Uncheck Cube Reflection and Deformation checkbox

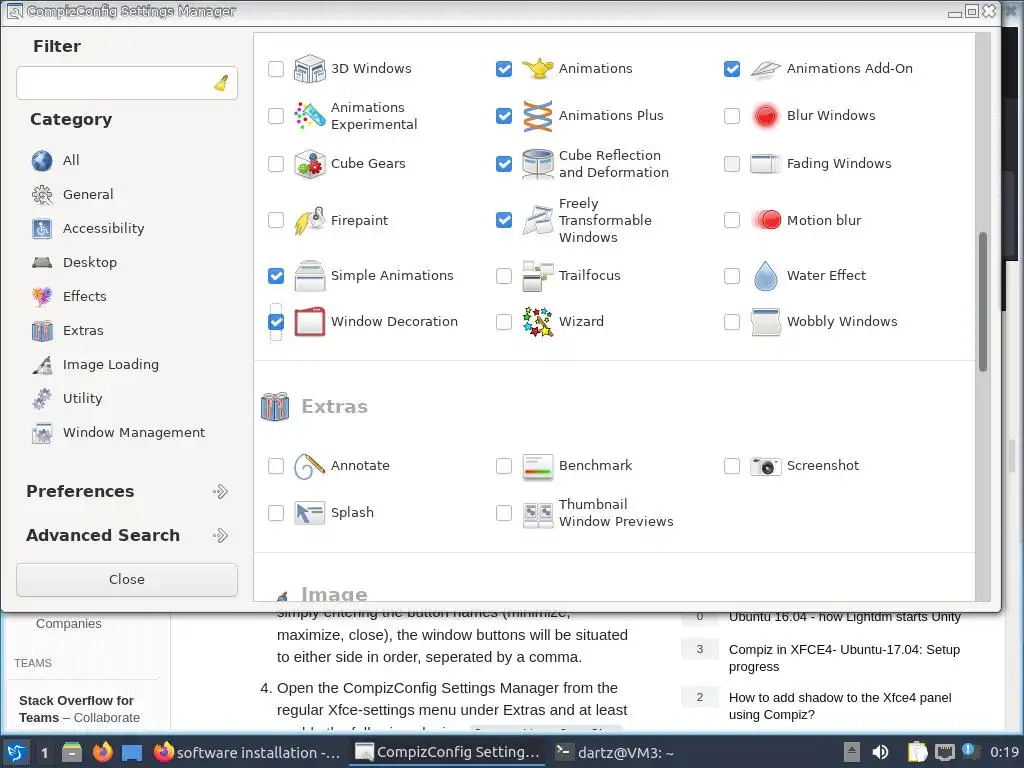pyautogui.click(x=504, y=164)
